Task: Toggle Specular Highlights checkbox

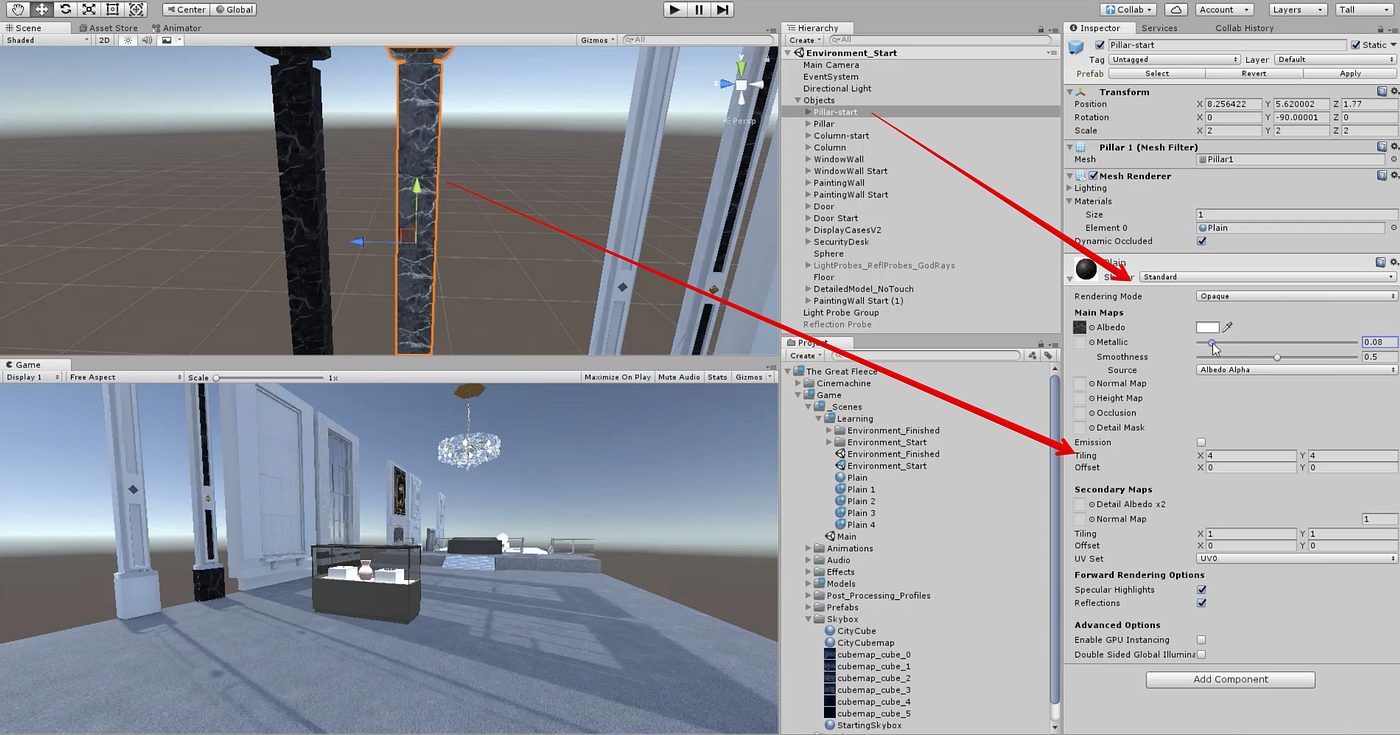Action: tap(1201, 590)
